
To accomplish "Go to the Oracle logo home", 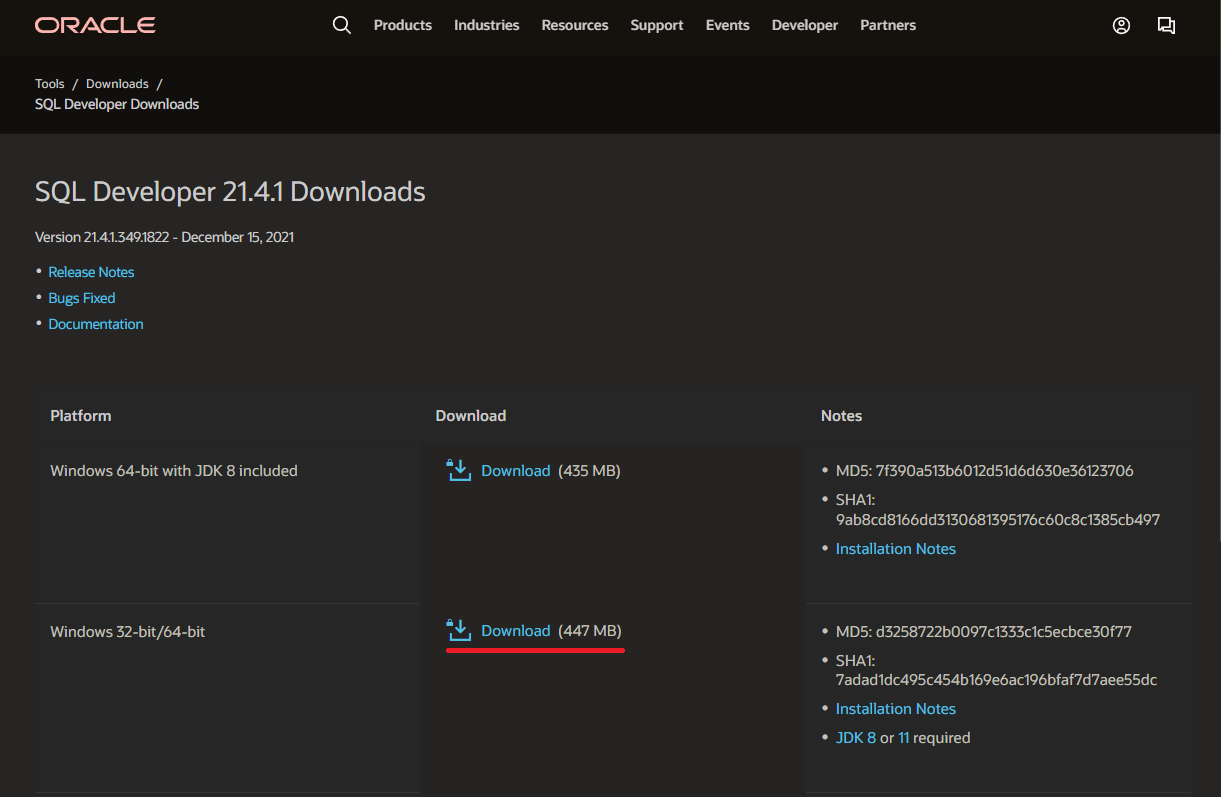I will coord(95,25).
